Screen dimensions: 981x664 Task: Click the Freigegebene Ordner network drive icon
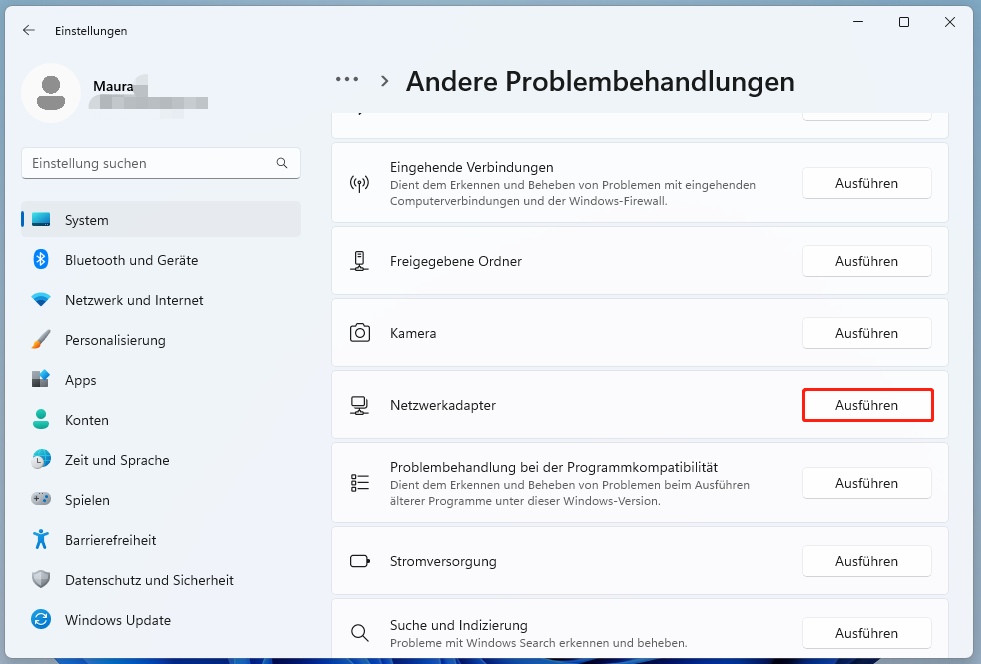click(359, 261)
